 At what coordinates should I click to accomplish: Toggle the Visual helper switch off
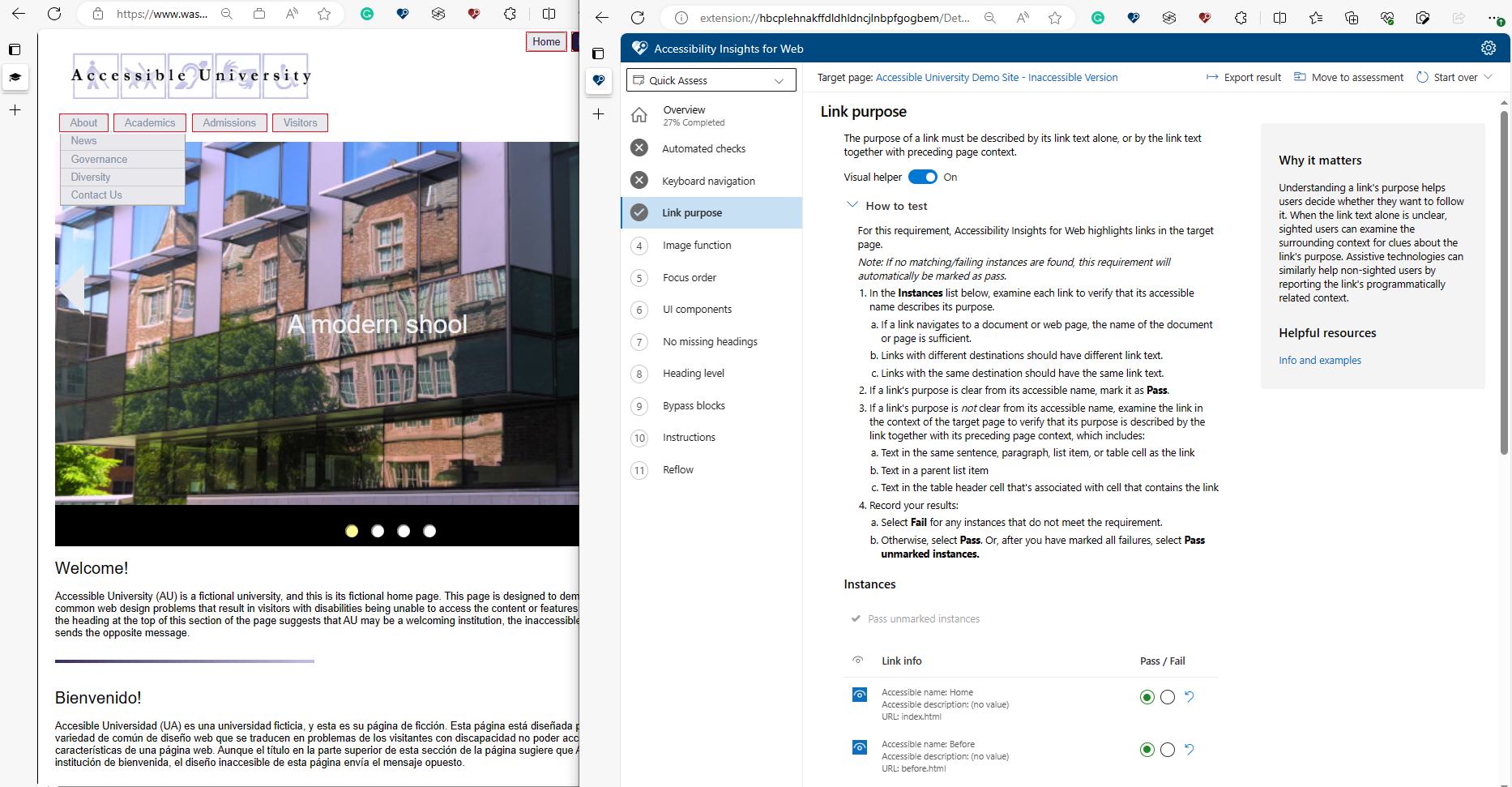922,177
